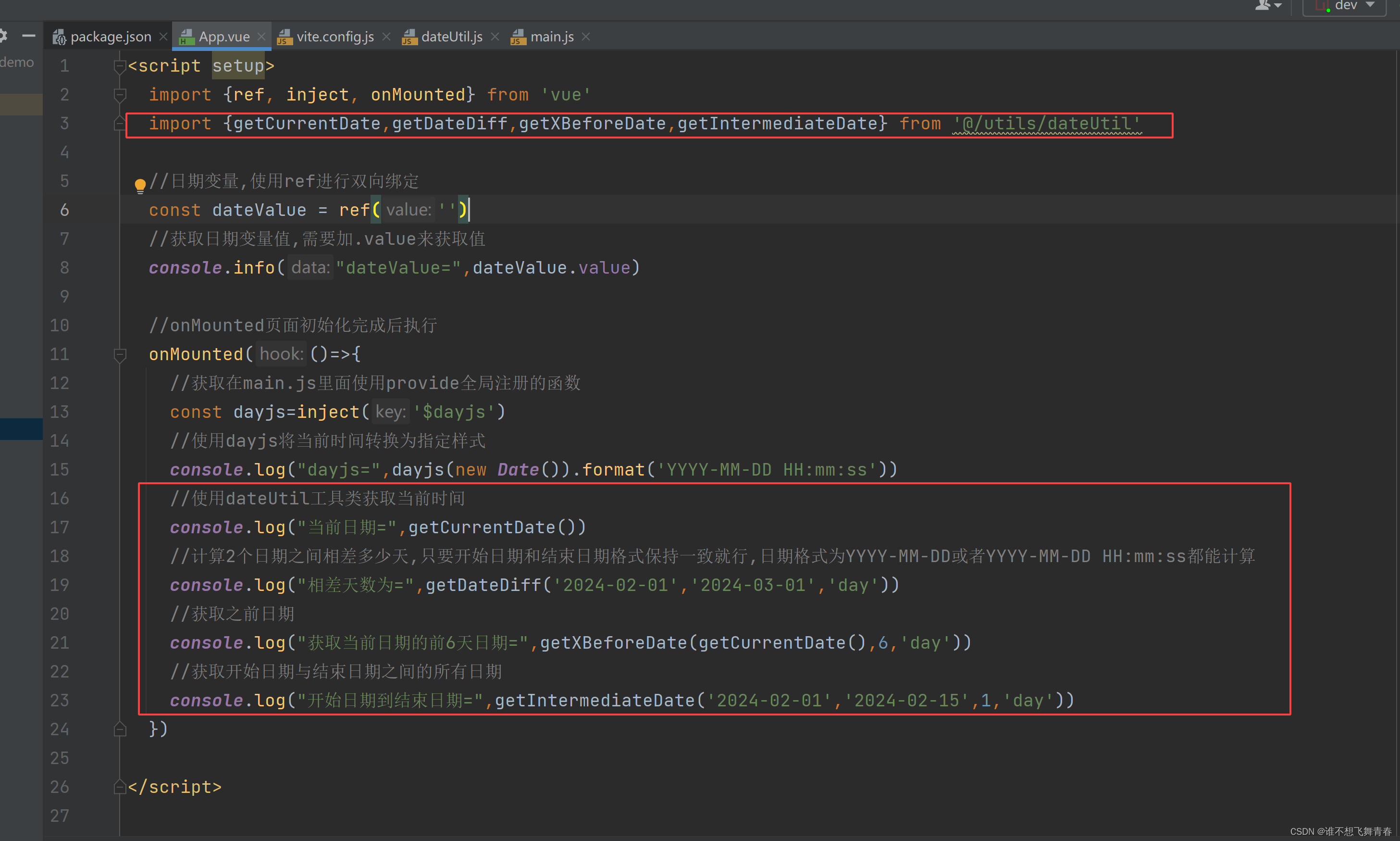
Task: Click the dateValue variable declaration
Action: coord(259,210)
